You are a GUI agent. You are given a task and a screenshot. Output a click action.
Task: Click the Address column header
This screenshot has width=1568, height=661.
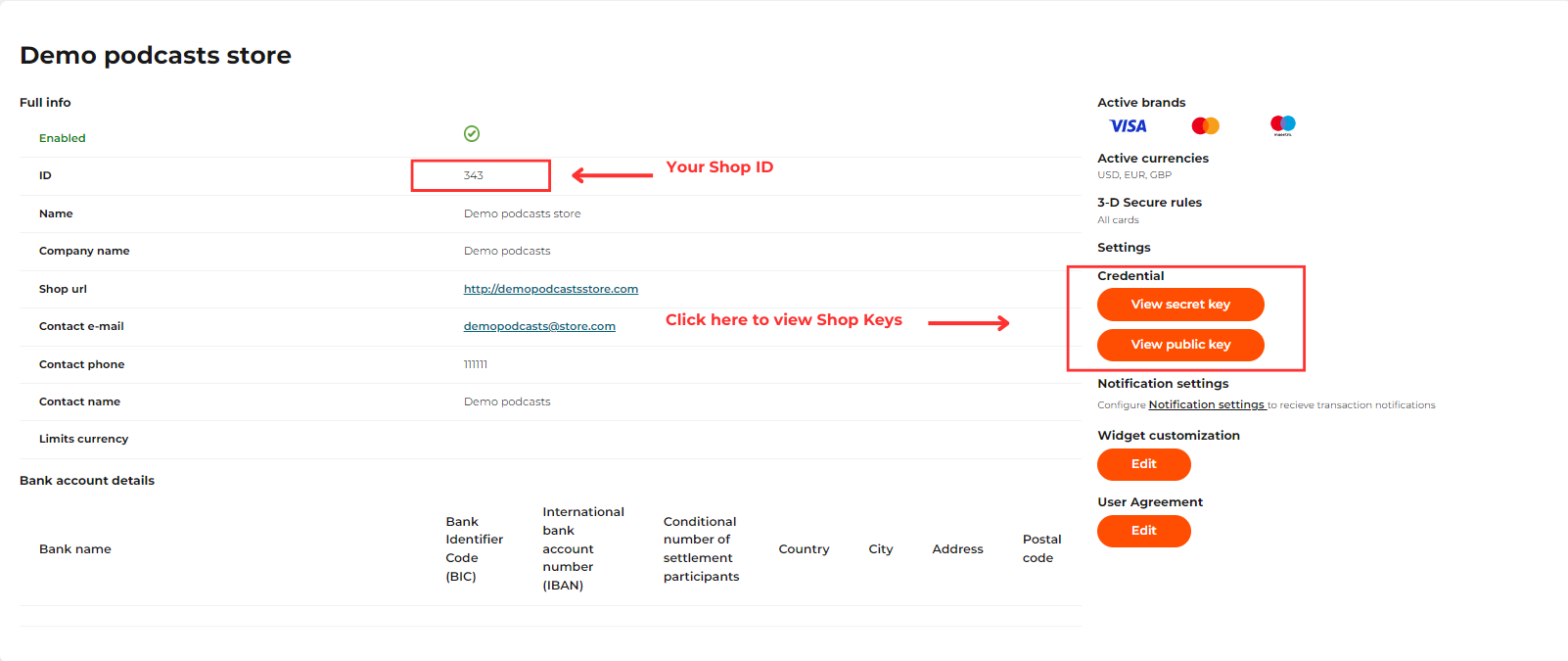click(957, 549)
